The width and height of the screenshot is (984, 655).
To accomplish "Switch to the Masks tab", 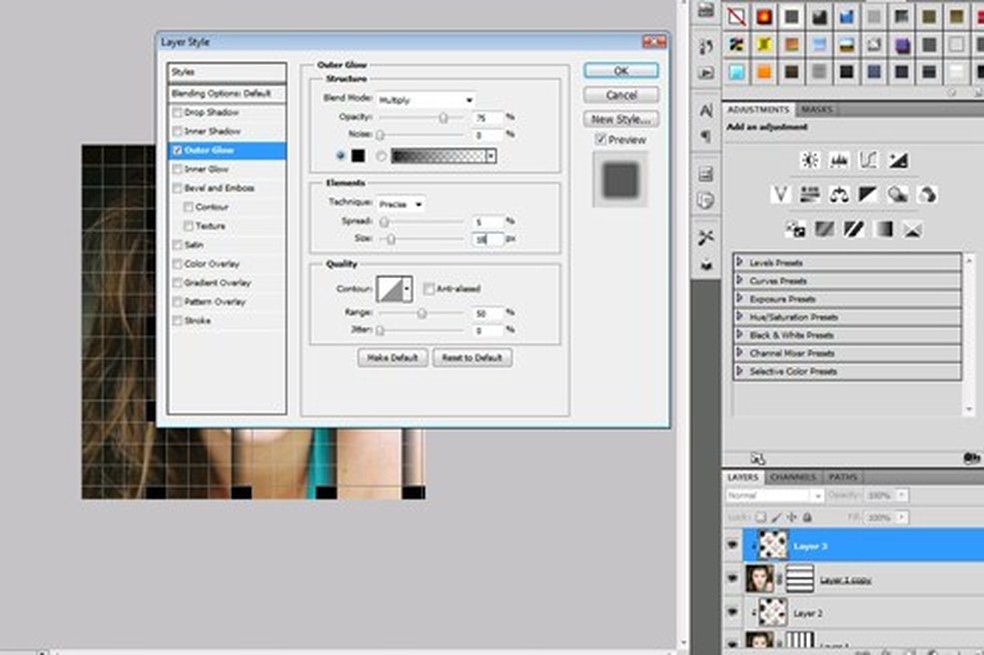I will point(817,109).
